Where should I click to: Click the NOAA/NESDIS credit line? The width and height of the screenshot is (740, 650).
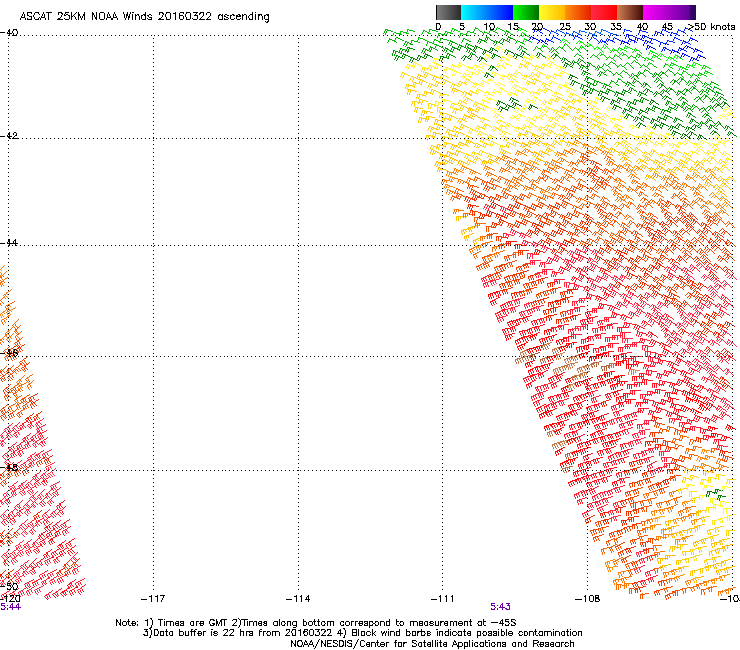click(432, 644)
